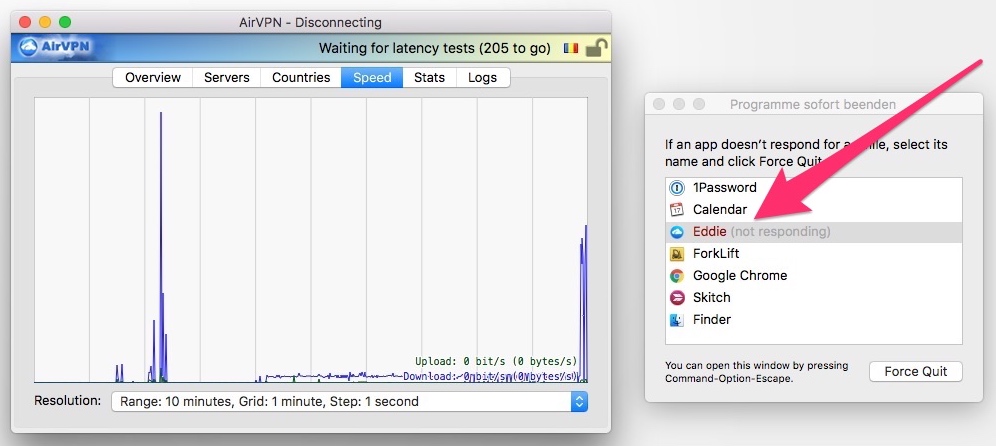Click the AirVPN cloud logo
This screenshot has height=446, width=996.
pyautogui.click(x=54, y=48)
